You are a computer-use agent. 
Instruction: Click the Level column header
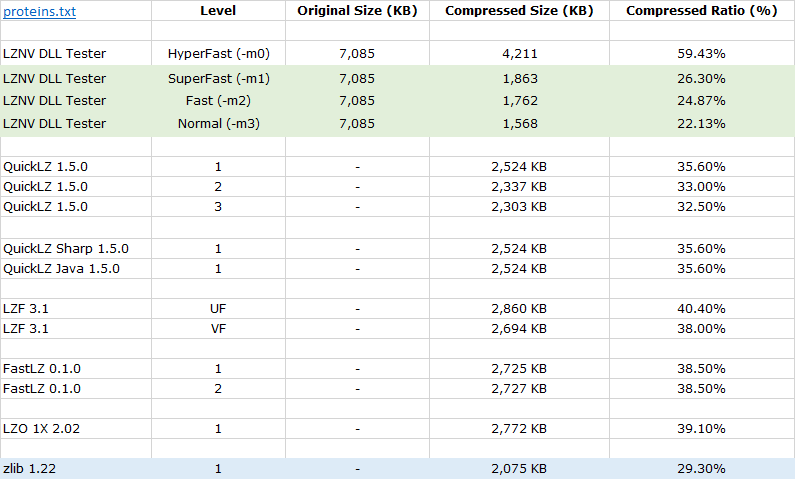[218, 11]
